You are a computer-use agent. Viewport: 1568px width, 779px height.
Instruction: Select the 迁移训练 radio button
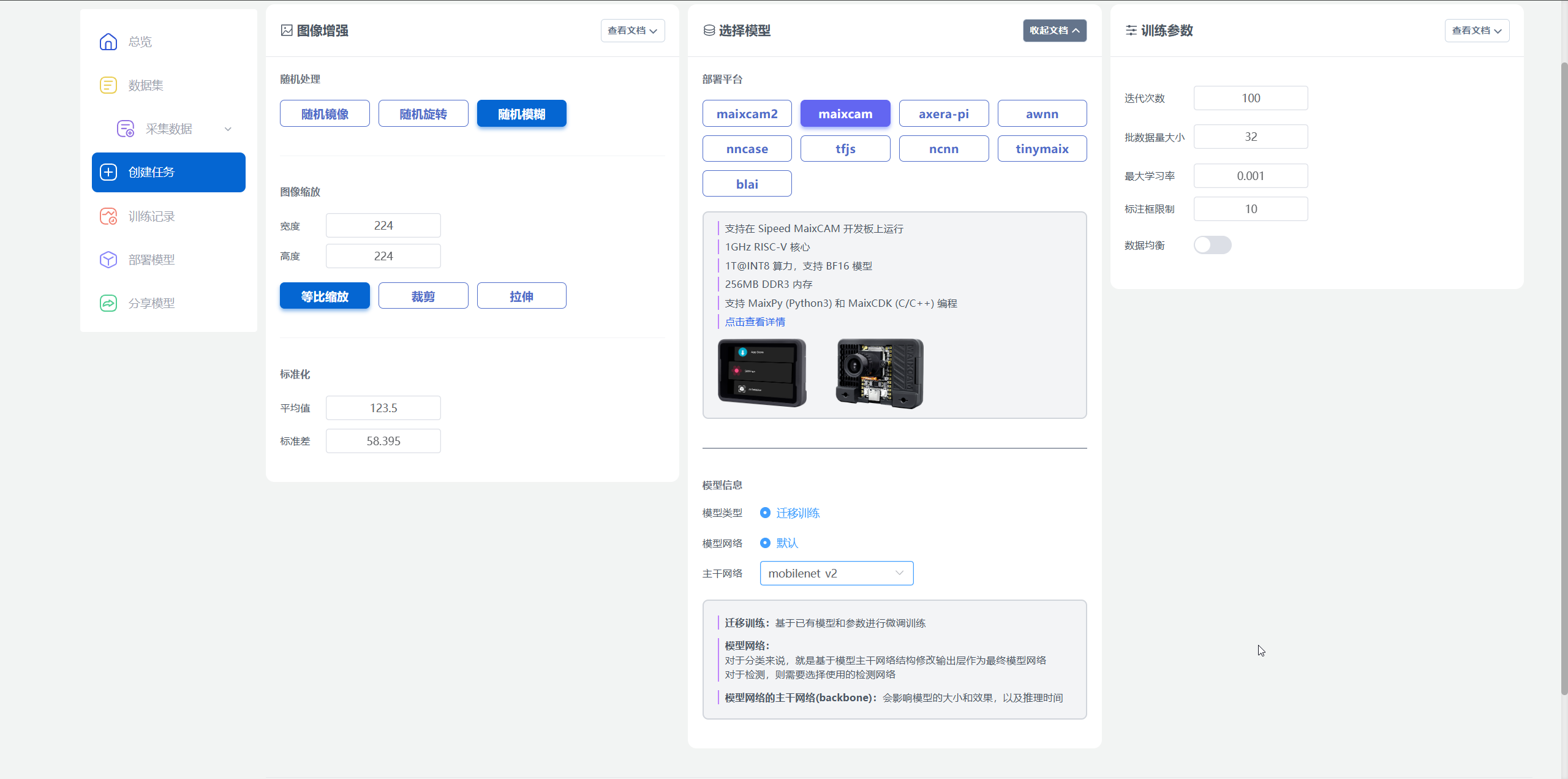(765, 513)
